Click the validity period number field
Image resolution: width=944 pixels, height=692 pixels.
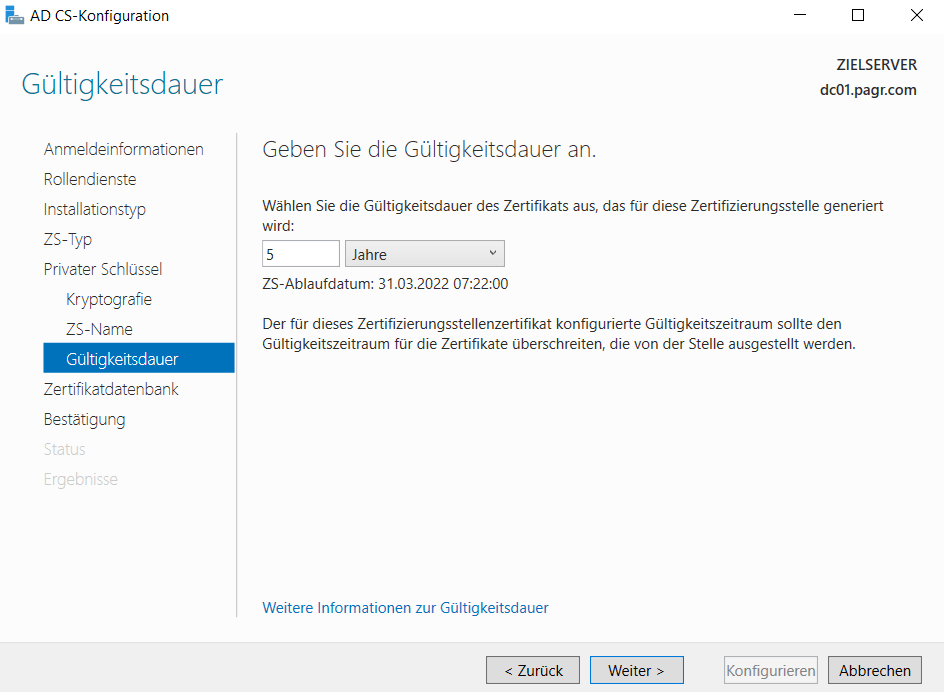(300, 254)
